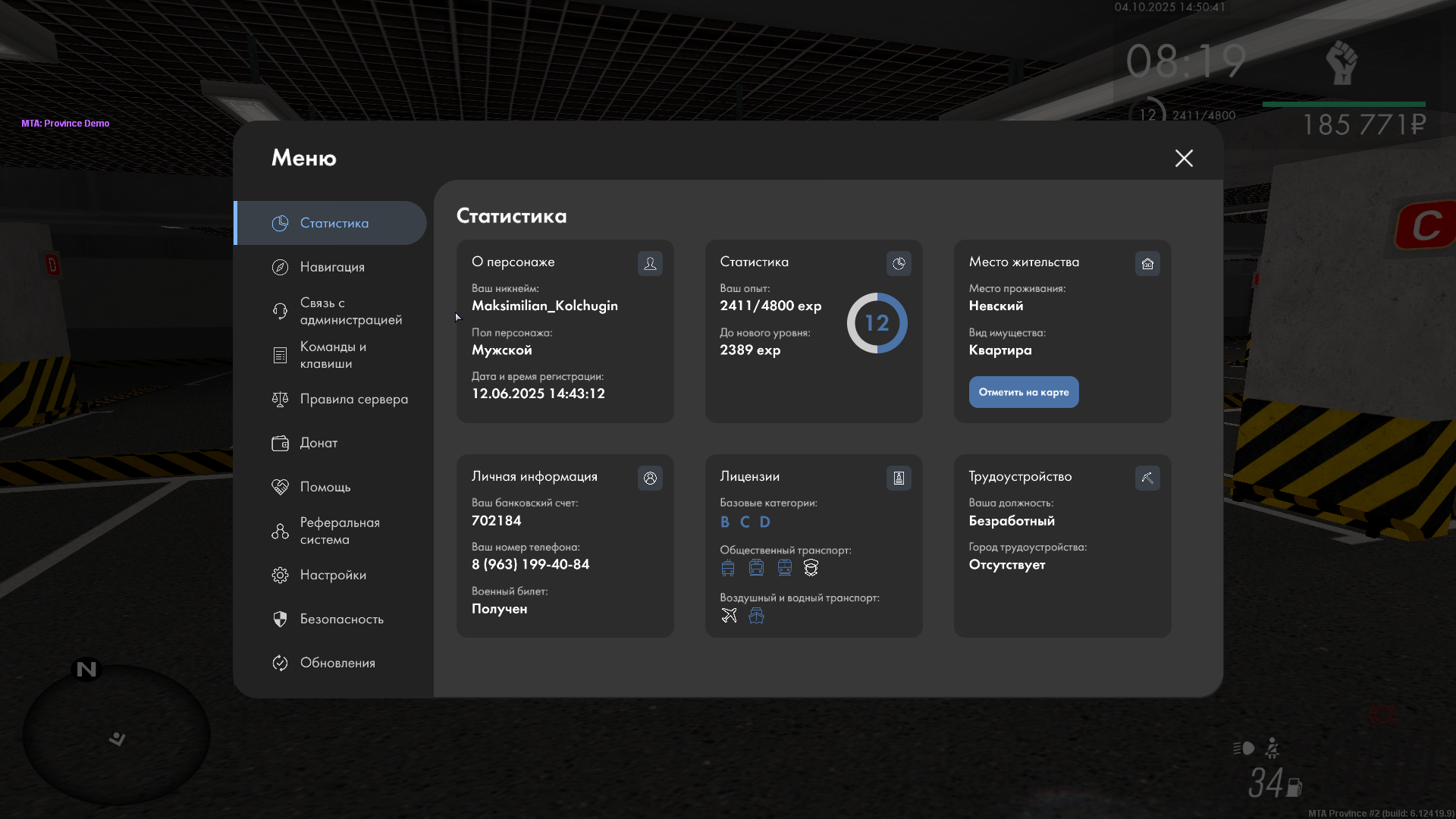Open Правила сервера section
The width and height of the screenshot is (1456, 819).
tap(353, 399)
